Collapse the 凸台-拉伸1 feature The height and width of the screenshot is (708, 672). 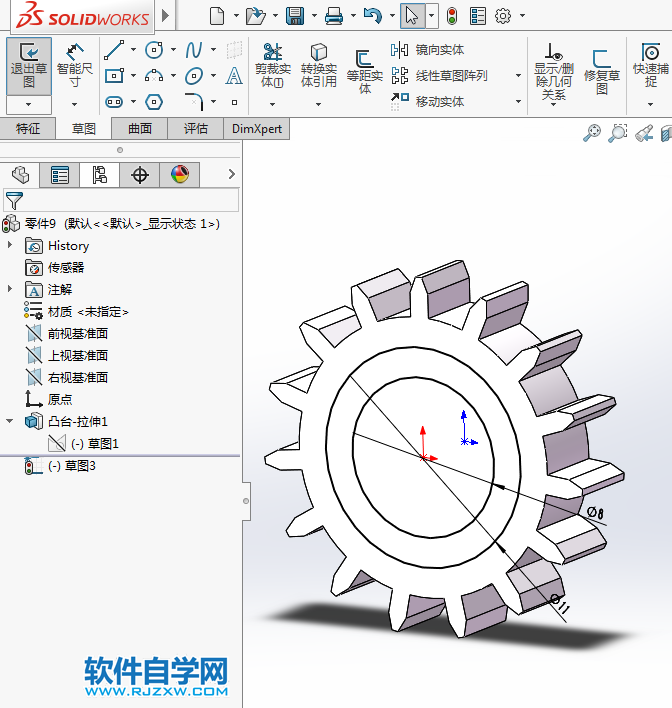(9, 421)
